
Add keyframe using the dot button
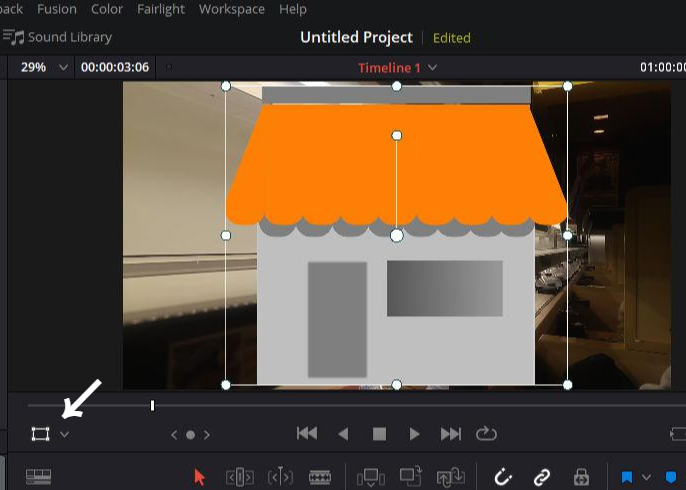(190, 435)
